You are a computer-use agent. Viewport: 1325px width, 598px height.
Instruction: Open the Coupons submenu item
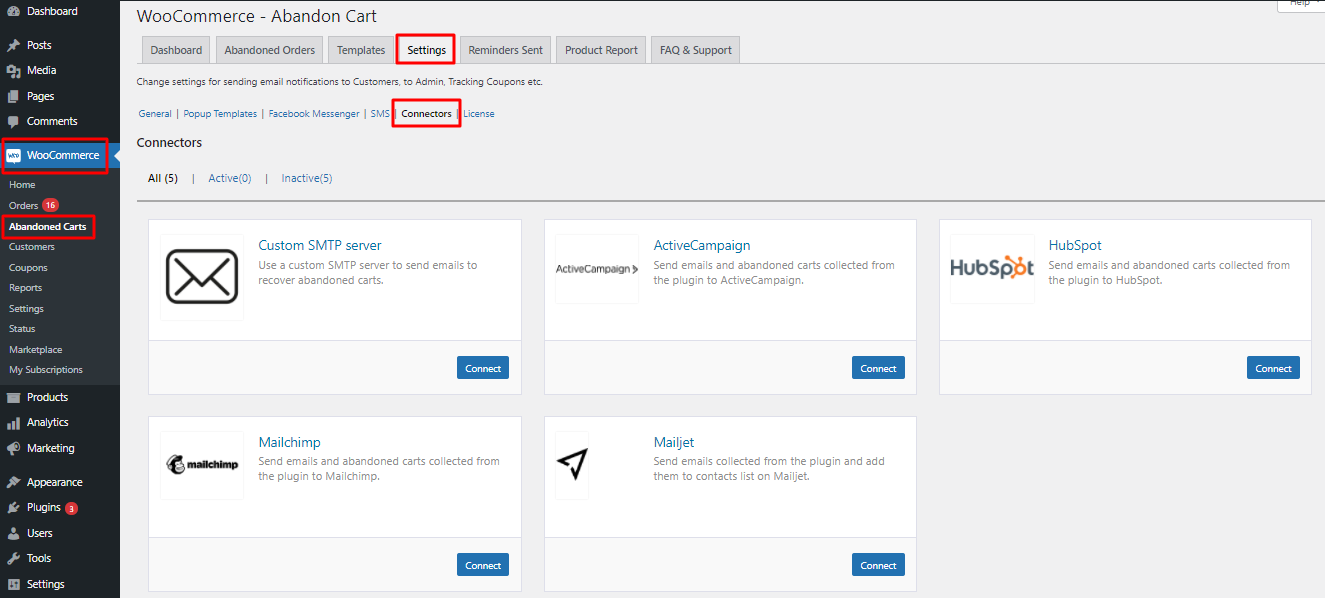(28, 268)
